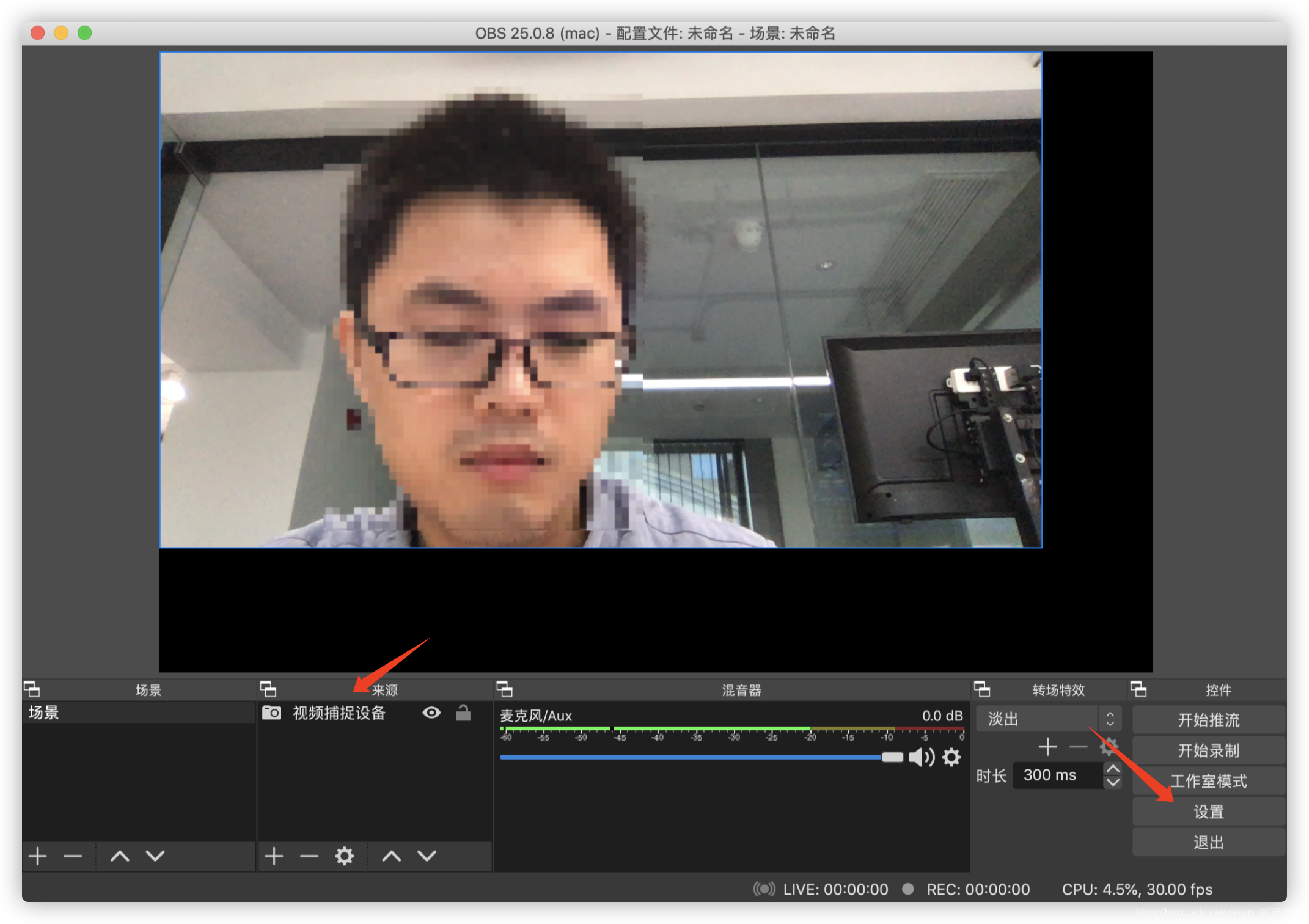The image size is (1309, 924).
Task: Open 设置 settings button
Action: pos(1208,812)
